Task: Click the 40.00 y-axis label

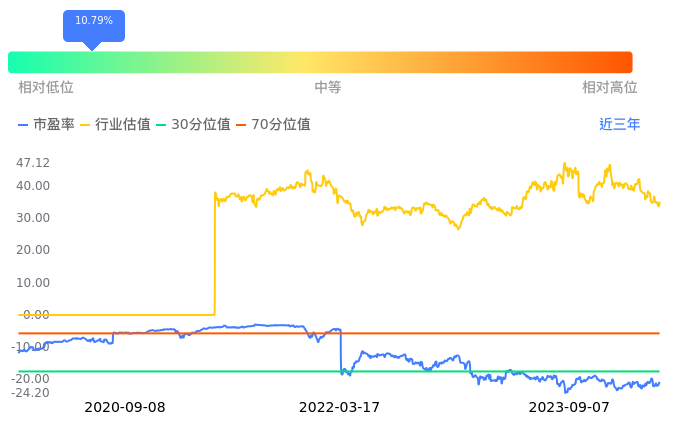Action: [x=33, y=186]
